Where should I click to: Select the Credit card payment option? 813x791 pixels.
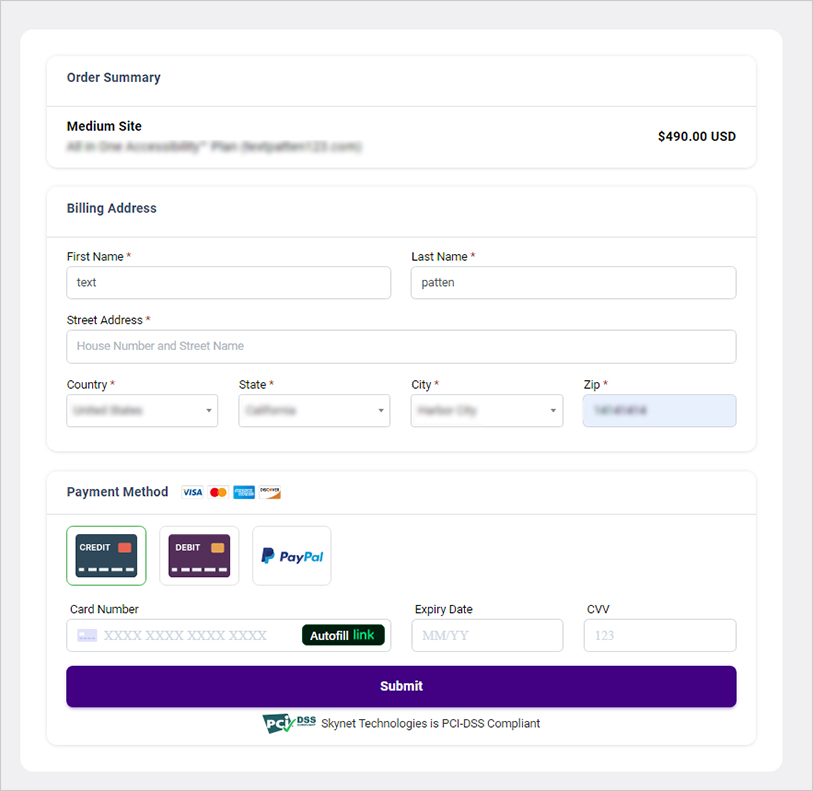click(106, 555)
